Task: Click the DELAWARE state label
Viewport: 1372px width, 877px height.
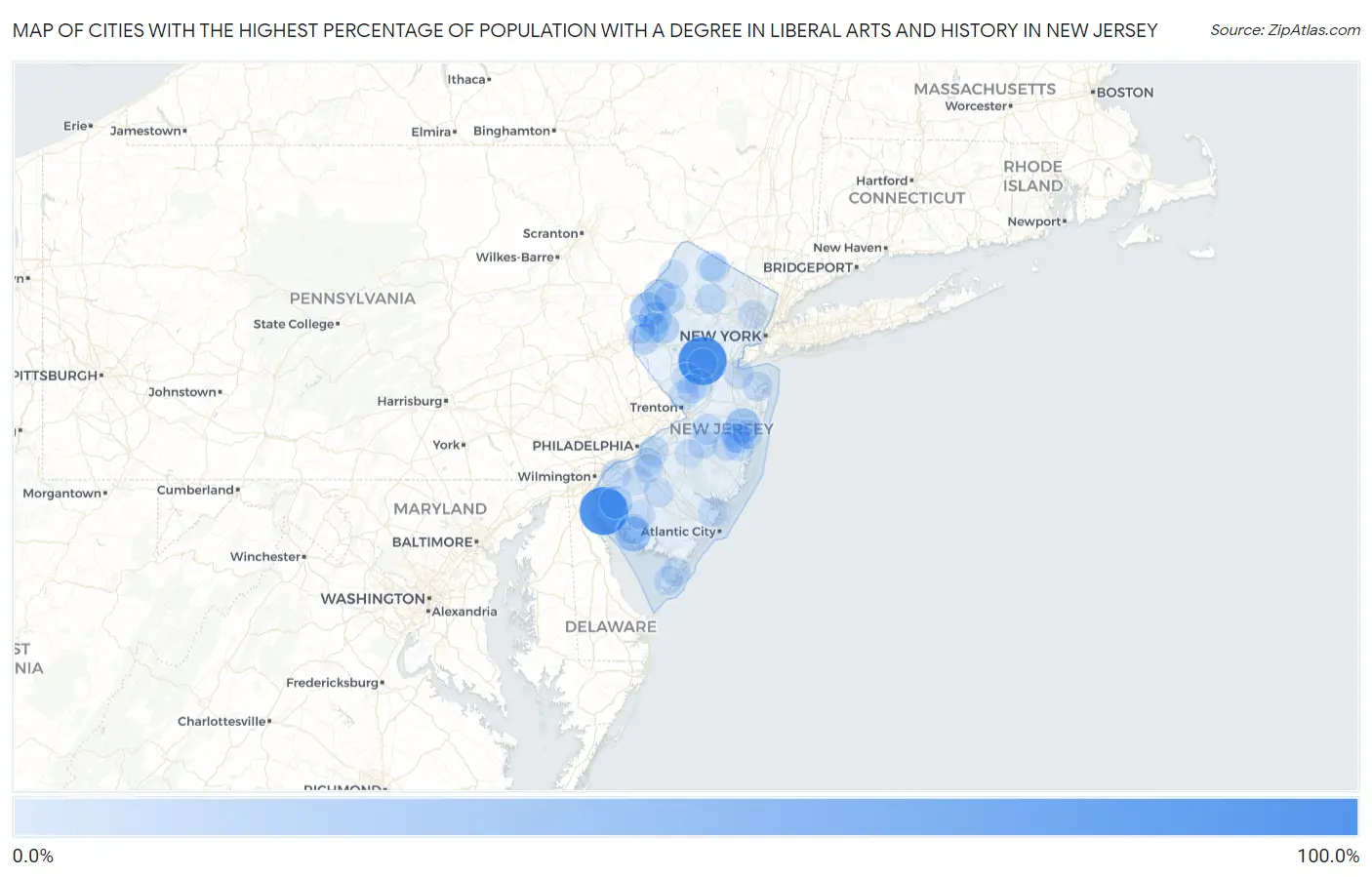Action: pyautogui.click(x=611, y=627)
